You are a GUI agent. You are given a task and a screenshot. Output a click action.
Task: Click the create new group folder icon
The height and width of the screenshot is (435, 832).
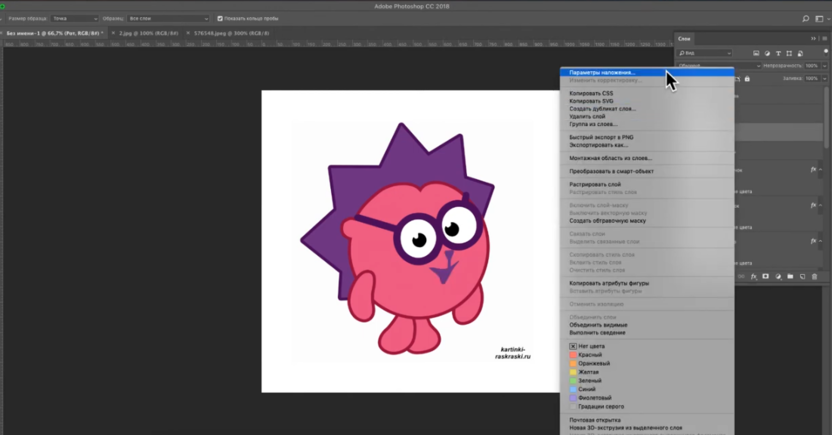pyautogui.click(x=790, y=276)
